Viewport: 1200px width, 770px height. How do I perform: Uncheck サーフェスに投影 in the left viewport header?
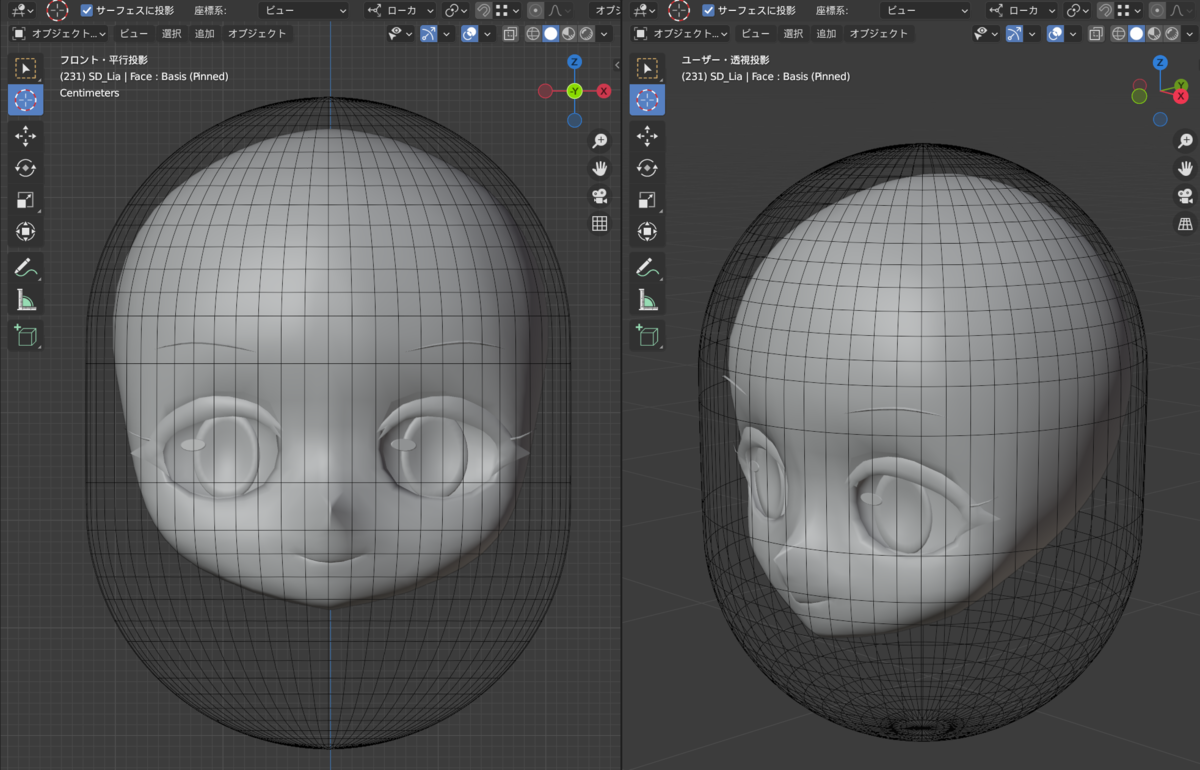[x=87, y=11]
